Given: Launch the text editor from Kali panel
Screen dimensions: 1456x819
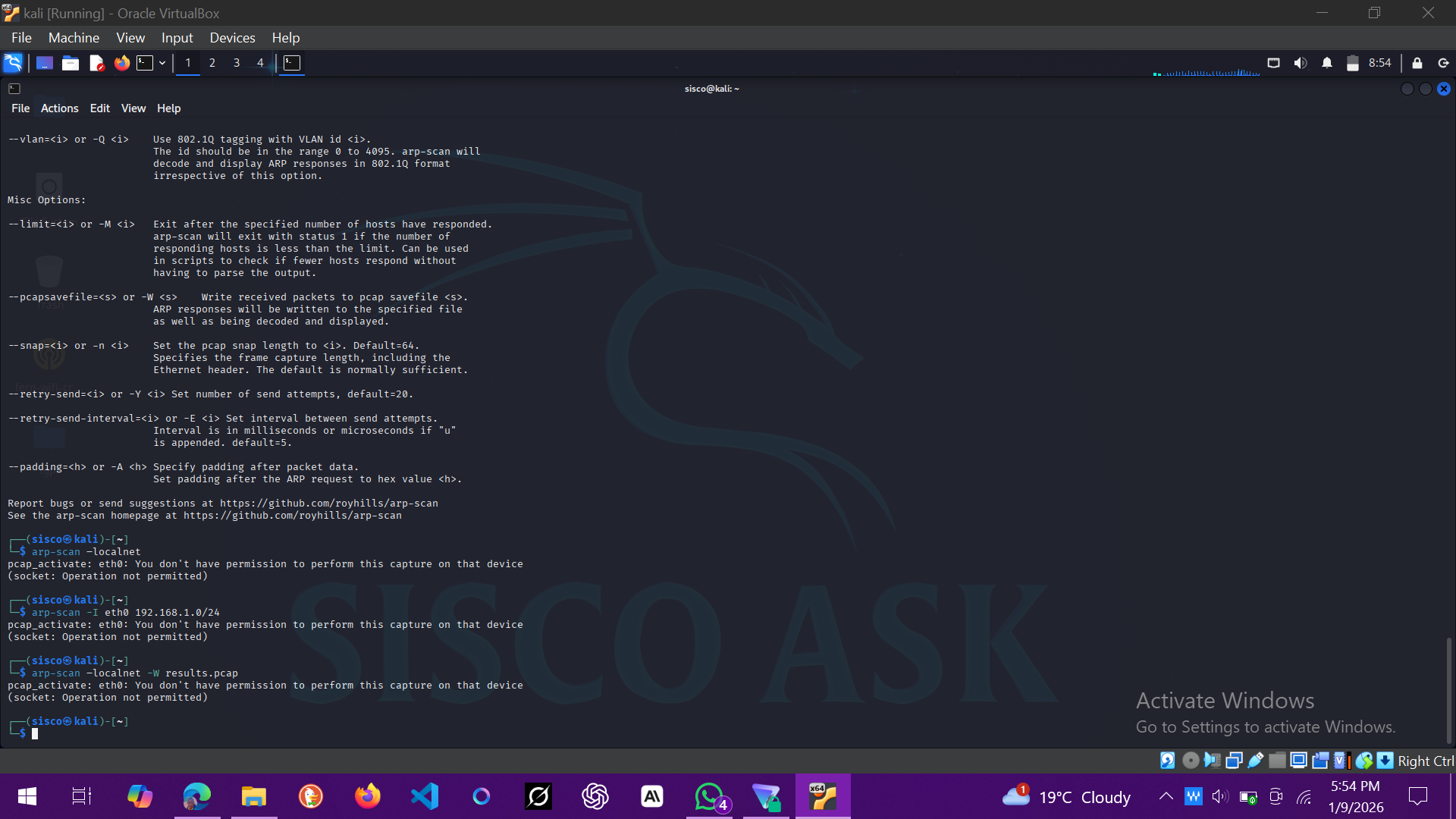Looking at the screenshot, I should pyautogui.click(x=96, y=63).
